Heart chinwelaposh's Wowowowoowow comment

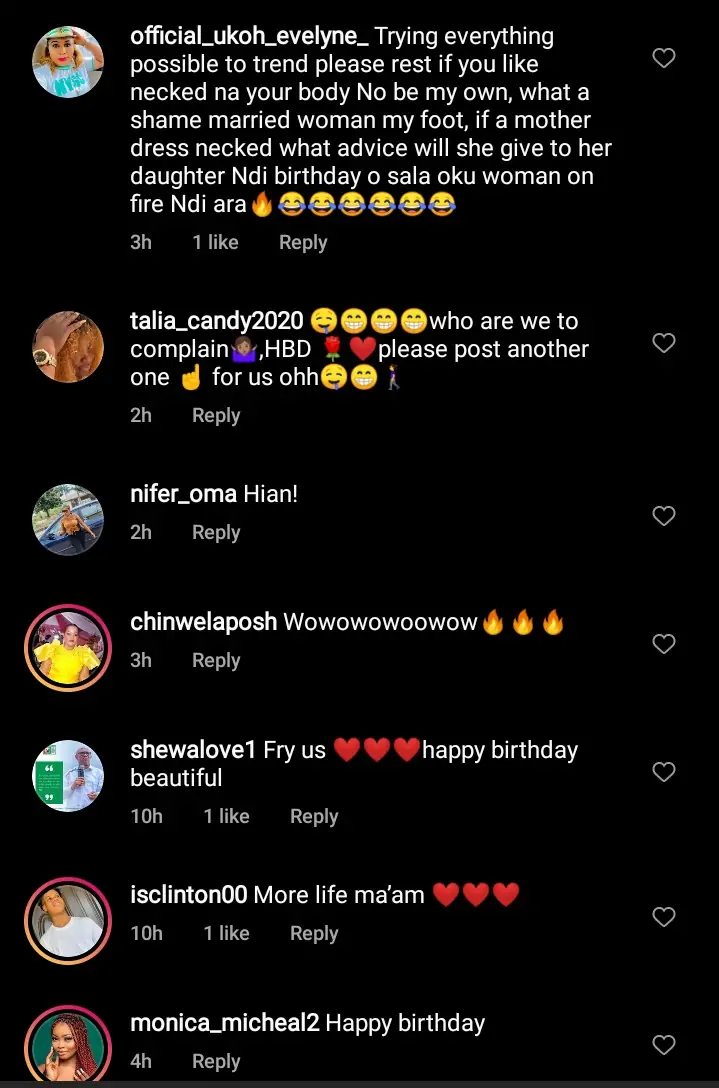pos(664,644)
